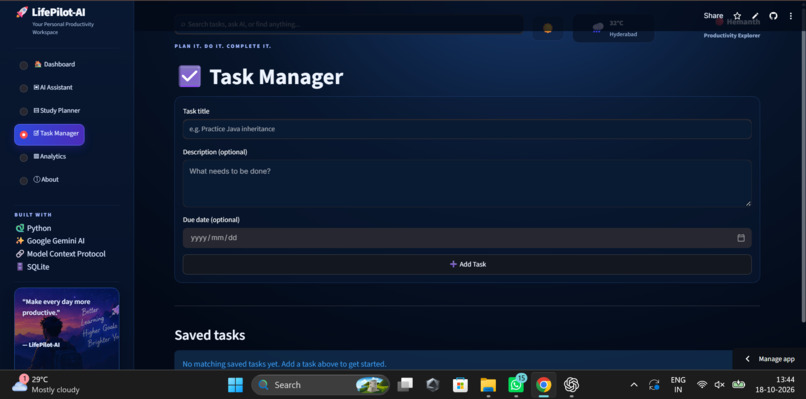Click the Description text area

click(x=467, y=184)
